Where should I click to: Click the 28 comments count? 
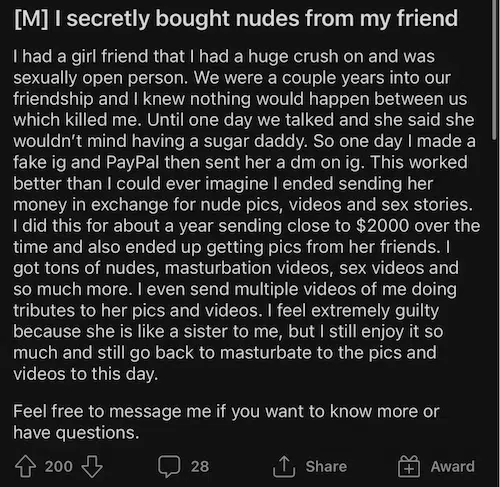point(200,466)
